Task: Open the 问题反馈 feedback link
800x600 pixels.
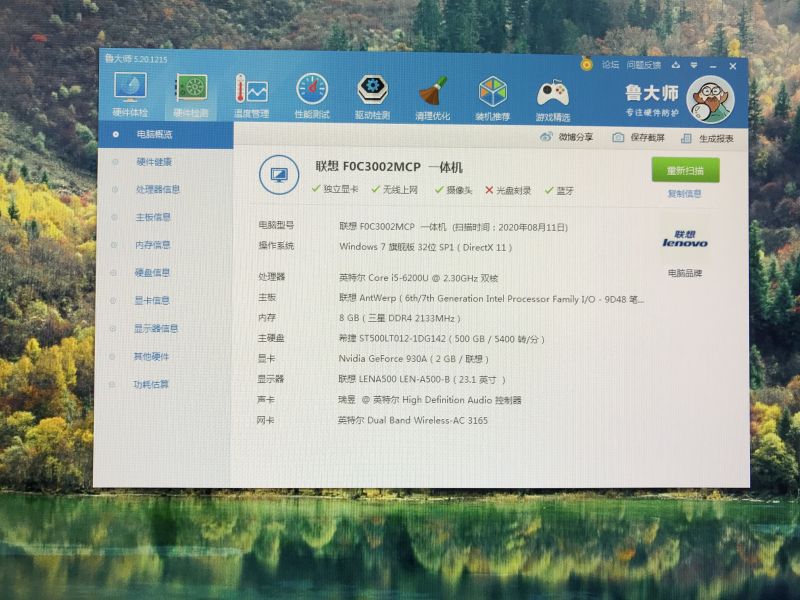Action: pyautogui.click(x=644, y=65)
